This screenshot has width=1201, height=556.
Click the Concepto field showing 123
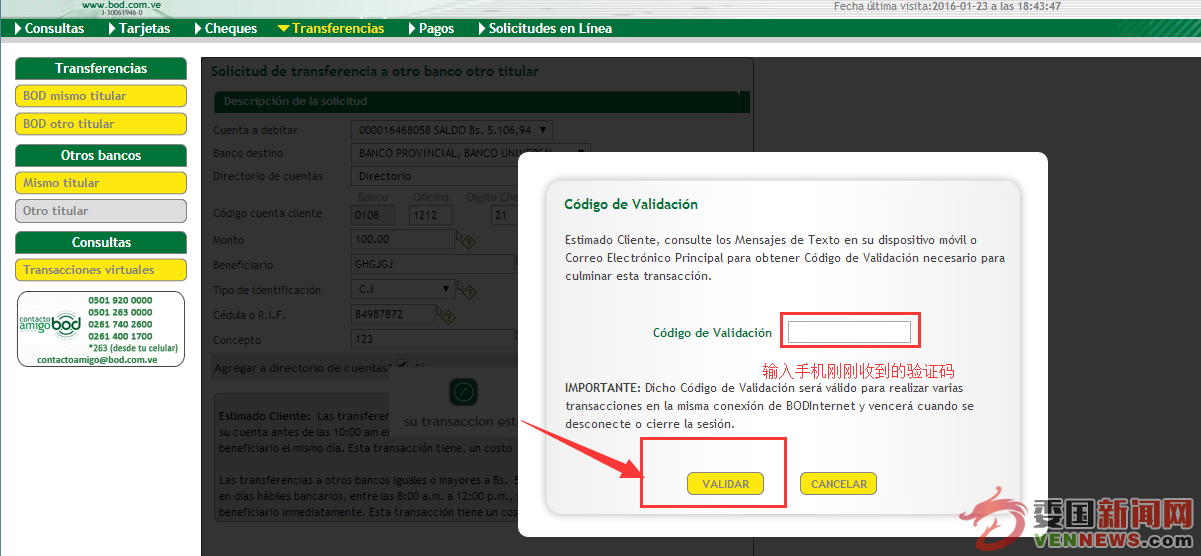point(433,339)
